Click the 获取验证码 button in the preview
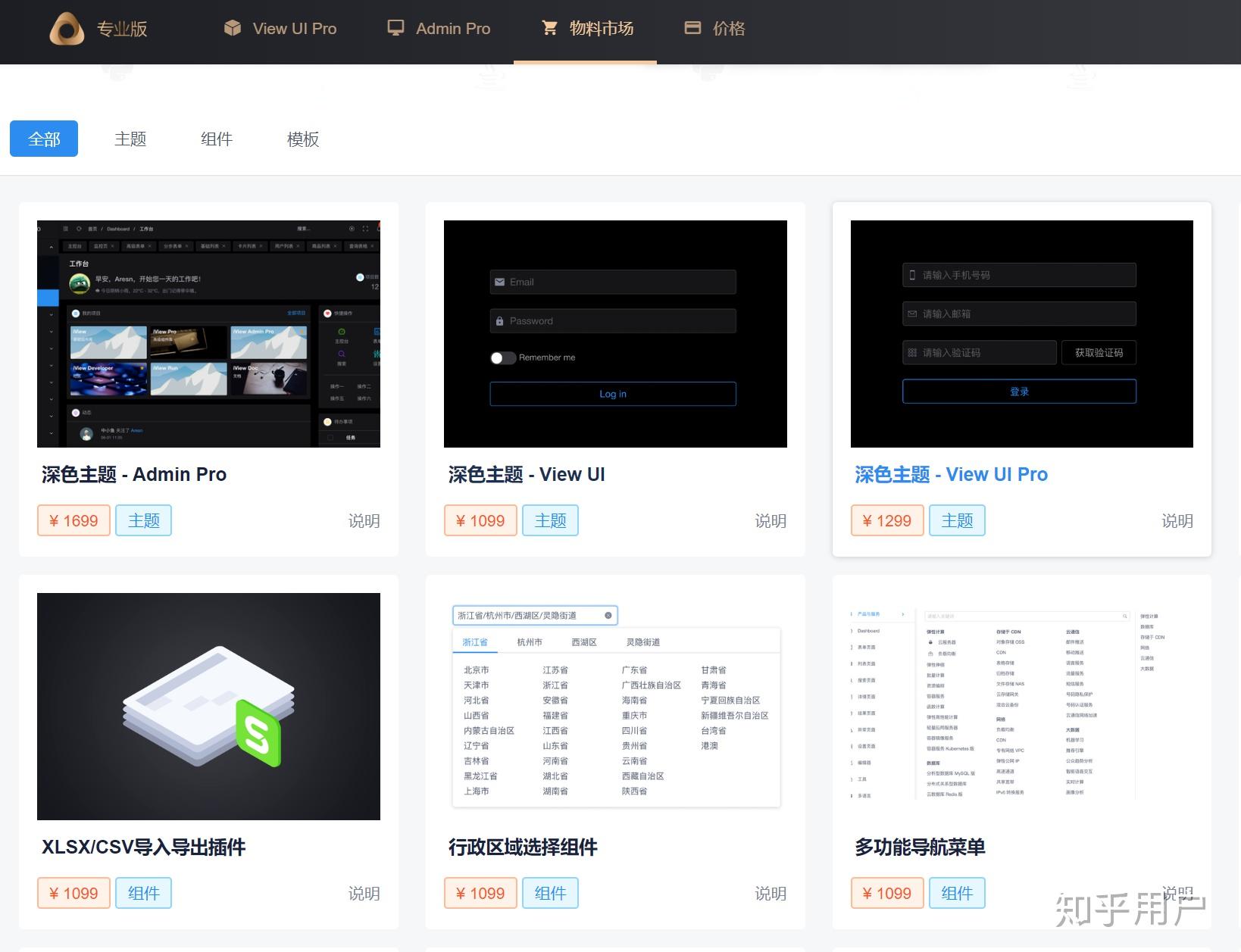The image size is (1241, 952). pyautogui.click(x=1099, y=352)
